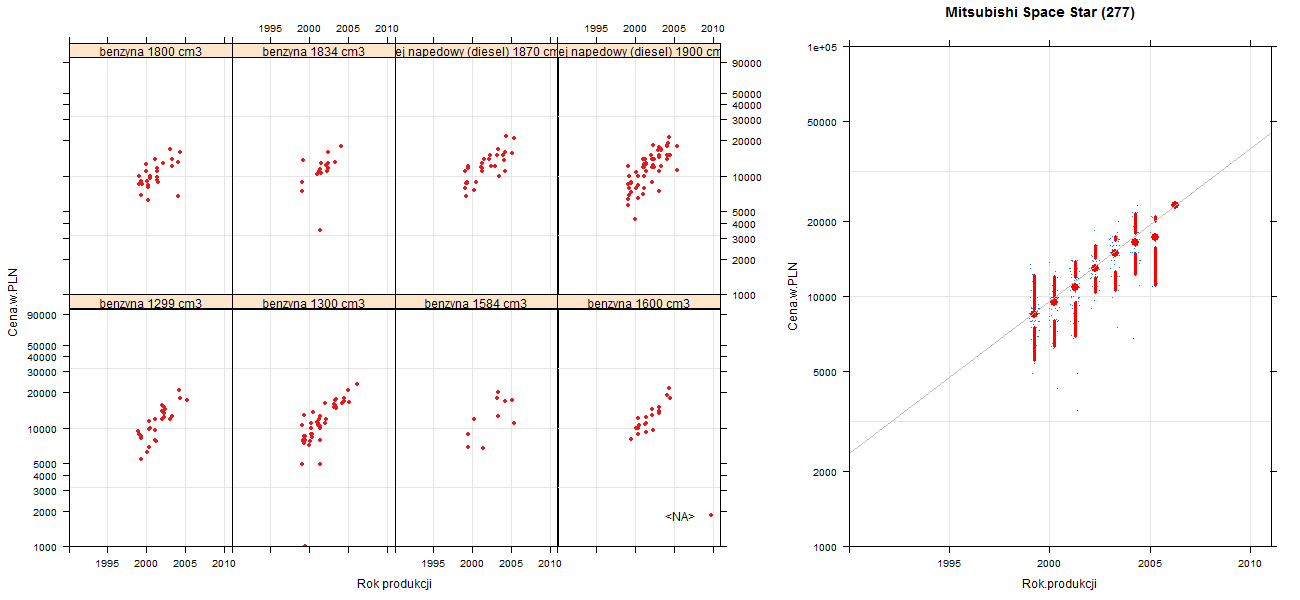Select the 'benzyna 1299 cm3' panel header
The image size is (1300, 600).
click(151, 303)
